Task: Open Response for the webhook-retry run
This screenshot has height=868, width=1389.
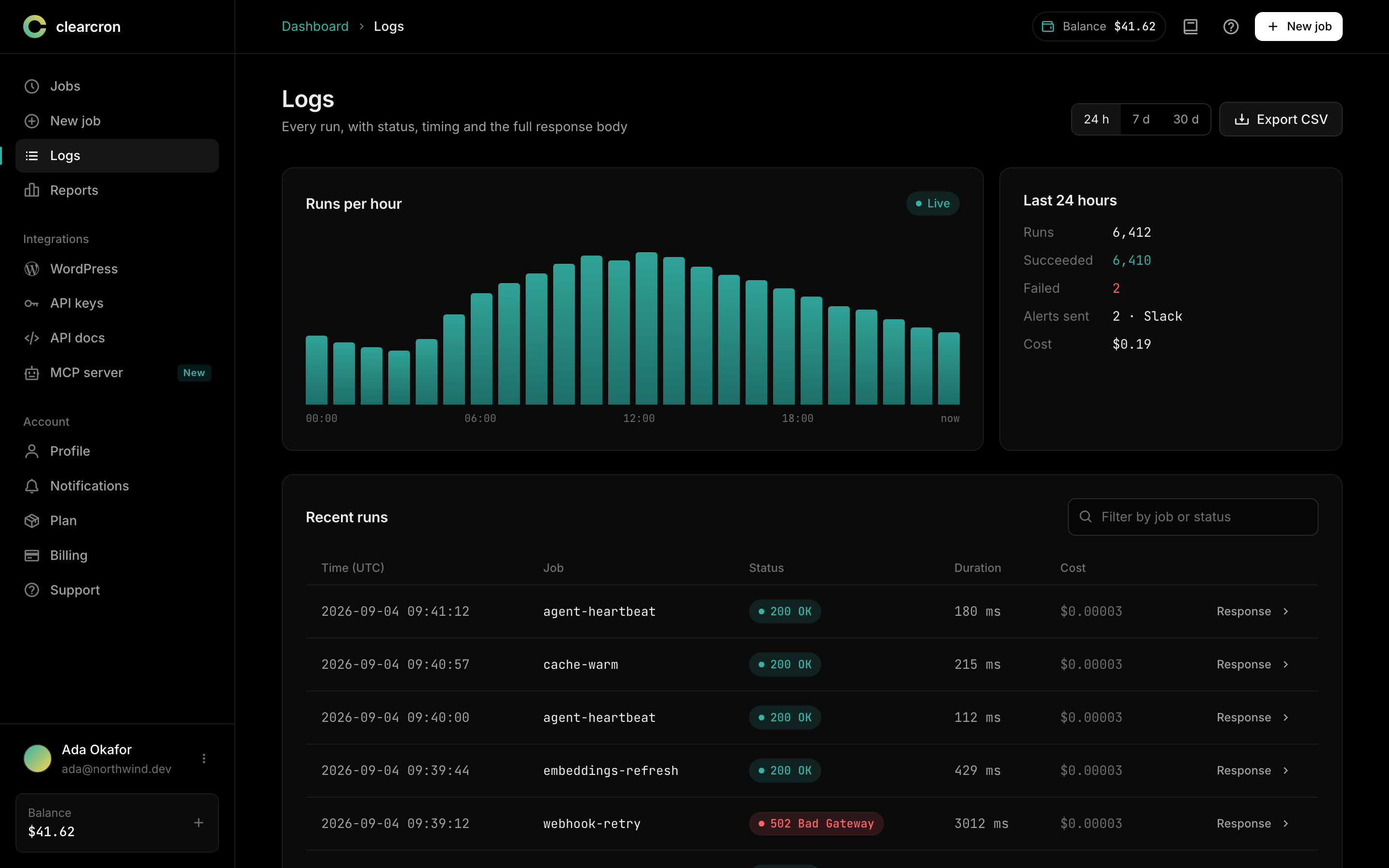Action: [x=1253, y=823]
